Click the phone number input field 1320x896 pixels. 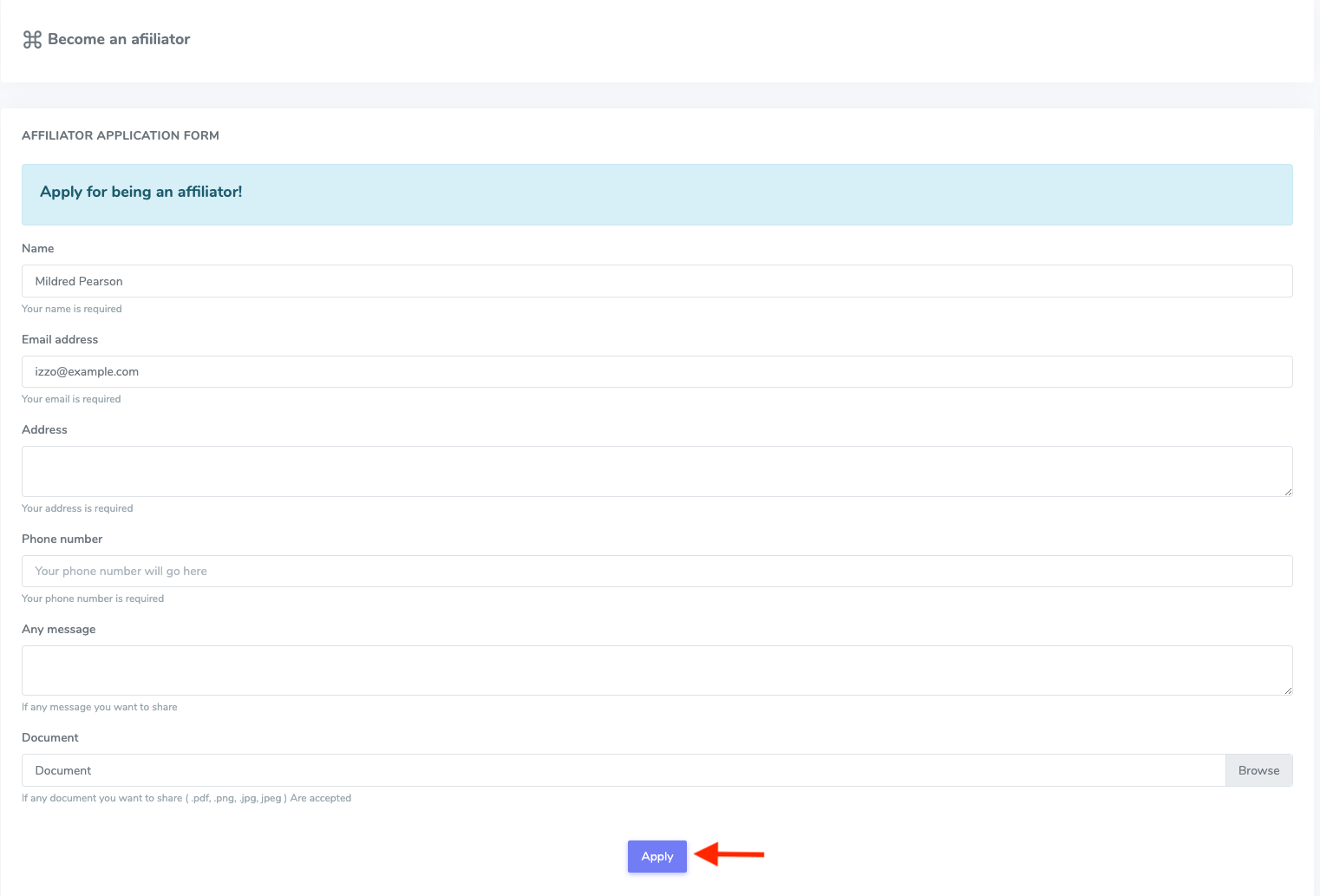(x=657, y=571)
